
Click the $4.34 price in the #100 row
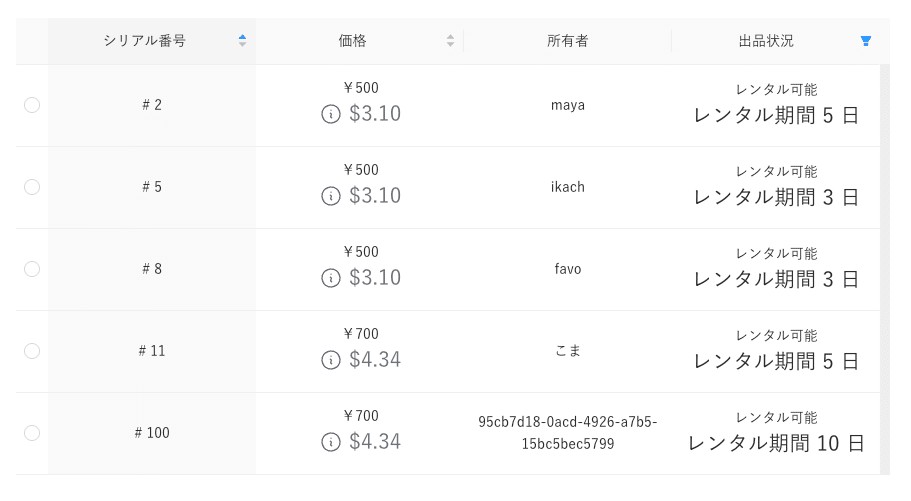tap(375, 442)
